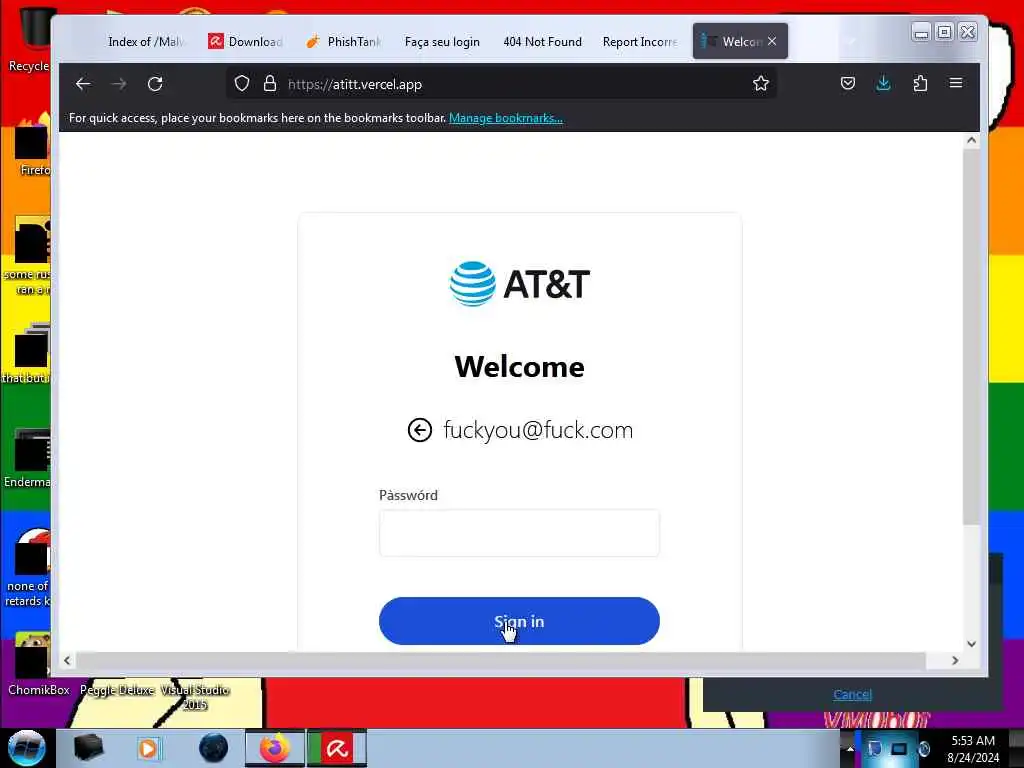Click the Sign in button

(519, 621)
